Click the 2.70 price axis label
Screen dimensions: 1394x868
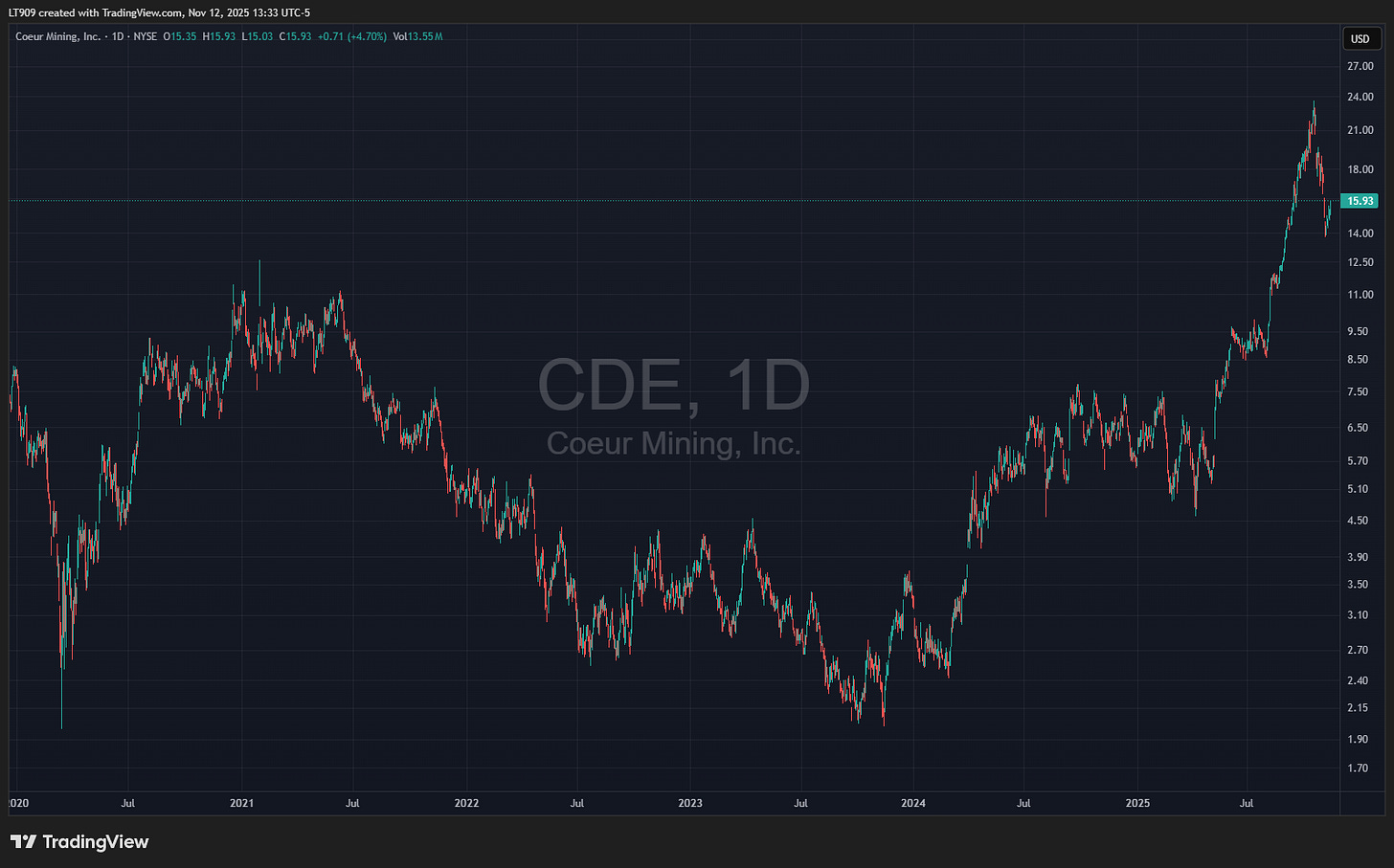tap(1358, 650)
